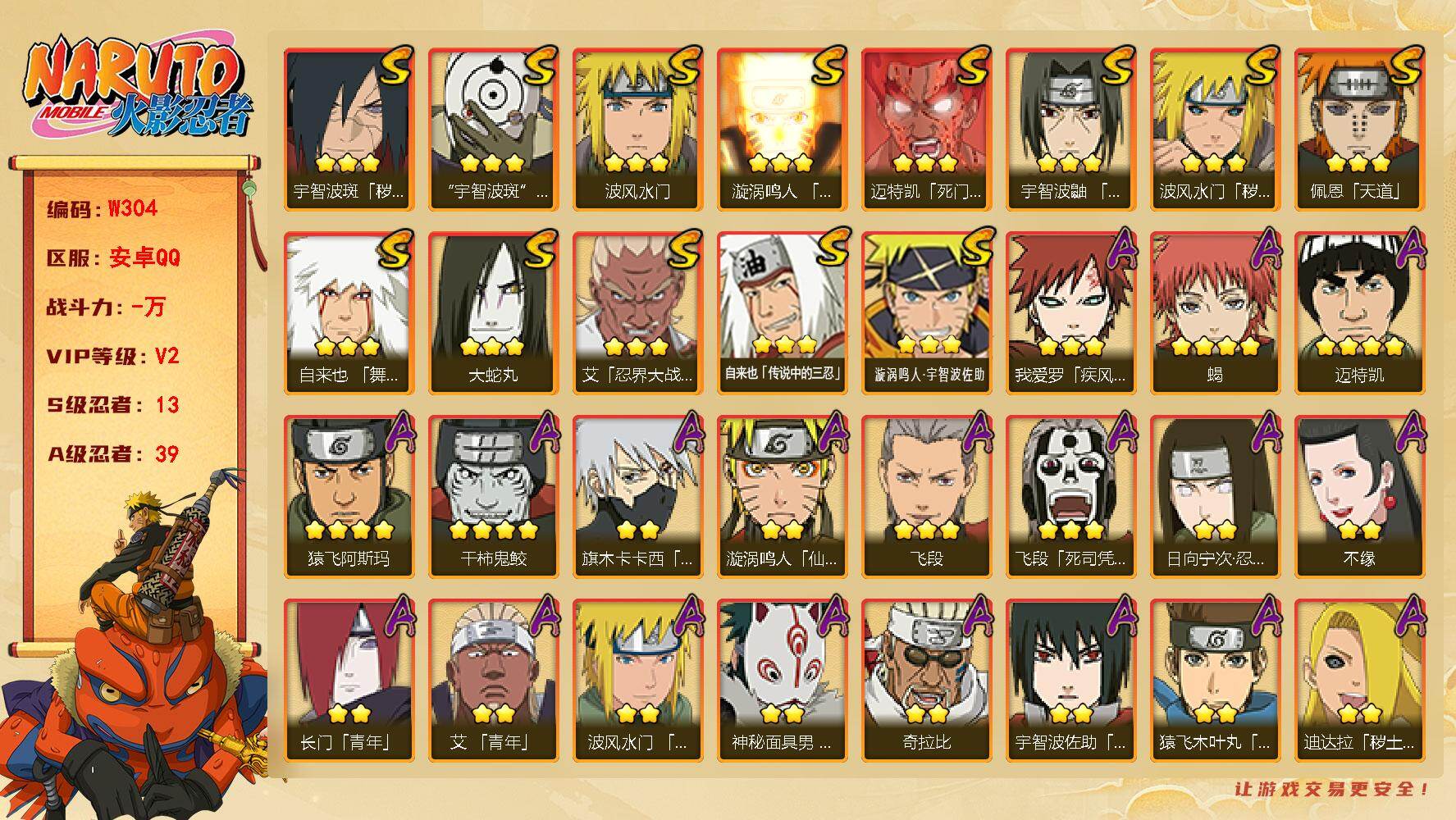Click the 自来也「传说中的三忍」 card
Image resolution: width=1456 pixels, height=820 pixels.
[782, 312]
